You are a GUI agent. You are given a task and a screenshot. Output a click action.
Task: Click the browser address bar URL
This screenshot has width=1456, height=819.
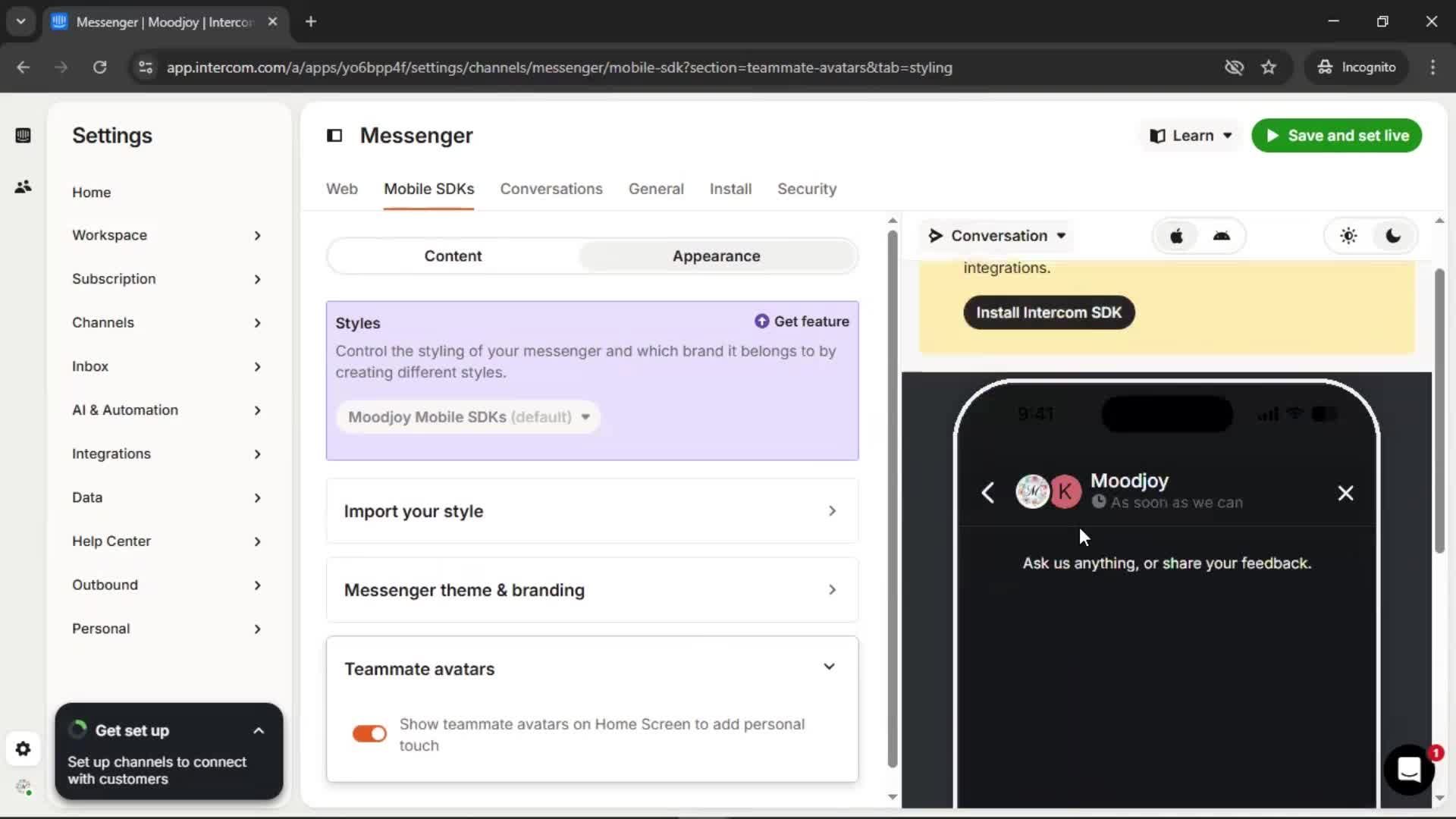(559, 67)
